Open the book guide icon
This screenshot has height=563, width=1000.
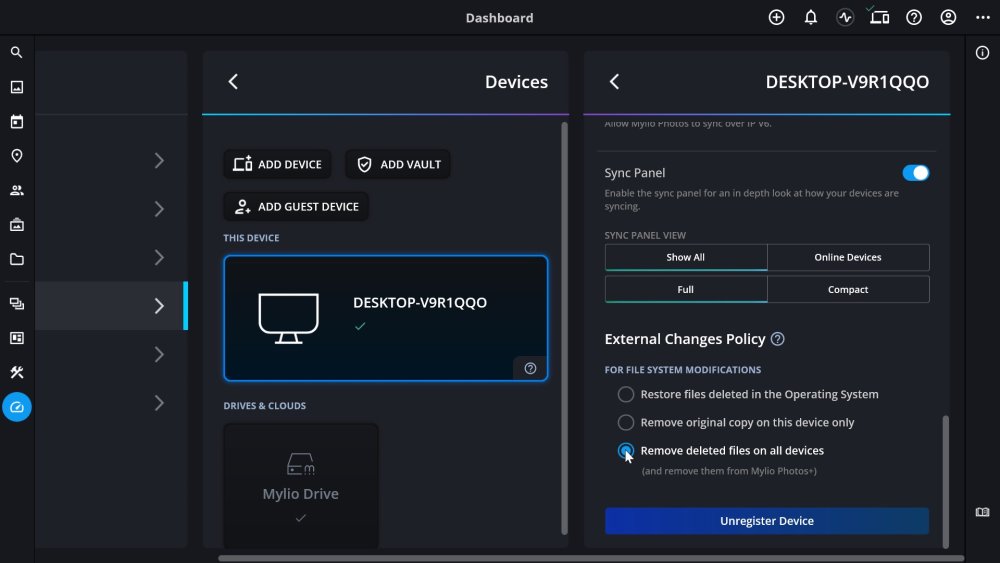[982, 512]
